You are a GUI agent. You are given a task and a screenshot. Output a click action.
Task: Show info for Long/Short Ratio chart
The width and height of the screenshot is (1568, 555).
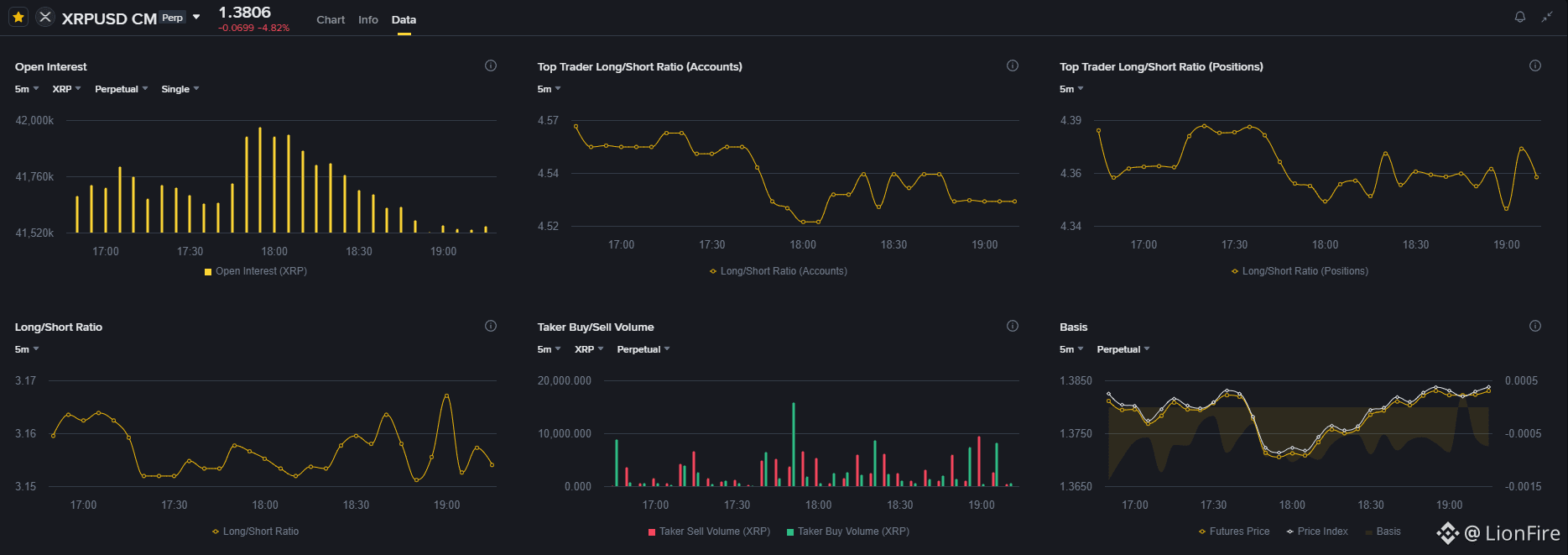click(x=491, y=326)
